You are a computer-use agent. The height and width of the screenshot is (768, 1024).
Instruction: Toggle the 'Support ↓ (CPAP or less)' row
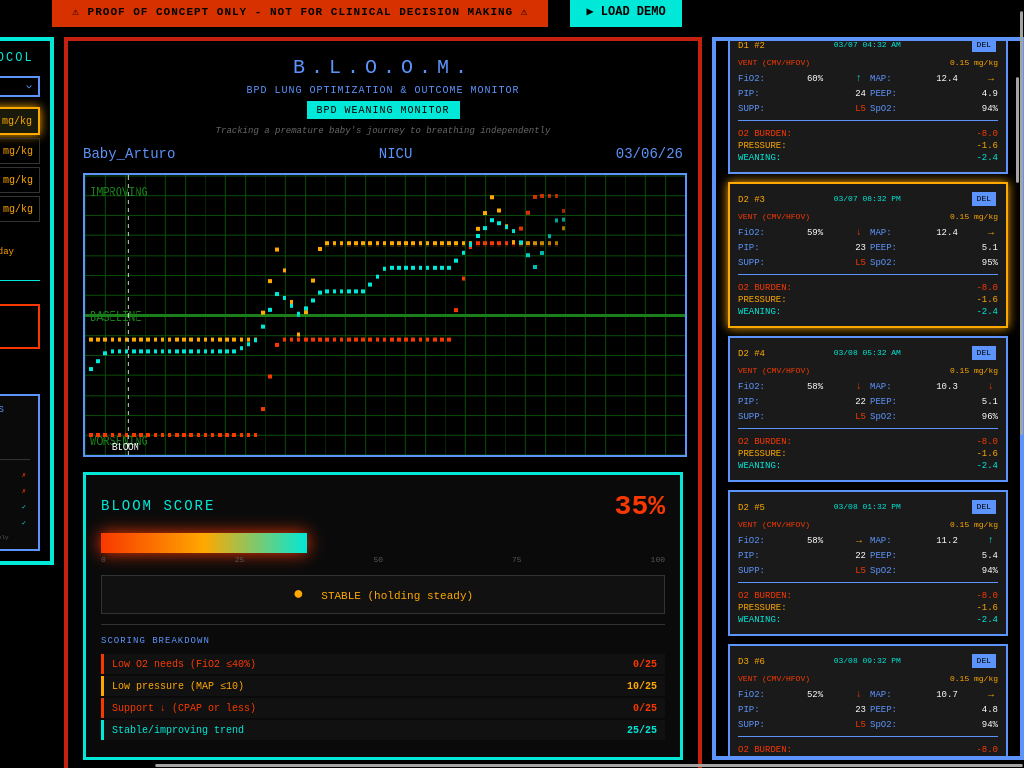tap(380, 707)
